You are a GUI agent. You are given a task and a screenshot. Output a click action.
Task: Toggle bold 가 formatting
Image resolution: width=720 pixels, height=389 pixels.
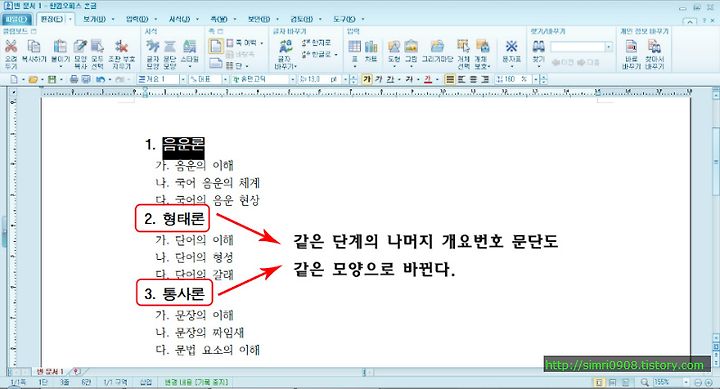366,79
